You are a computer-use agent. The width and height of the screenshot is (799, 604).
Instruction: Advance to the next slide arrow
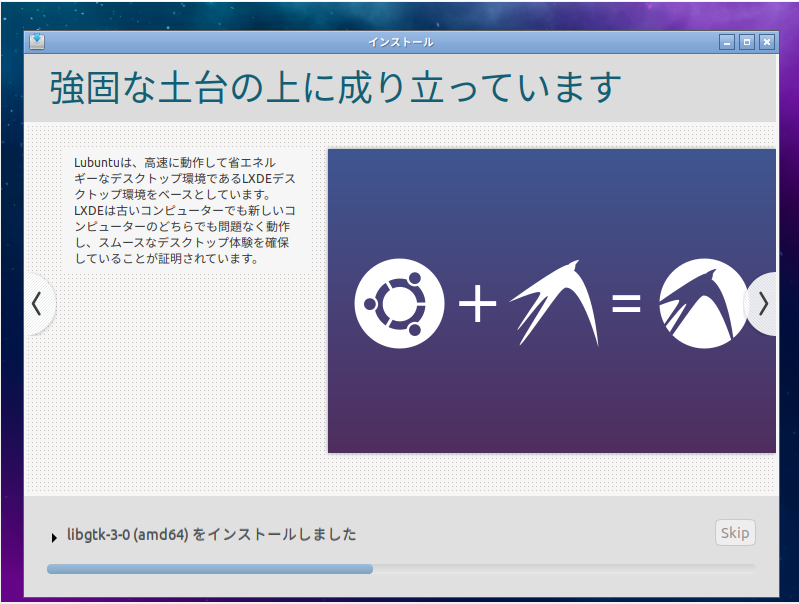[x=762, y=304]
